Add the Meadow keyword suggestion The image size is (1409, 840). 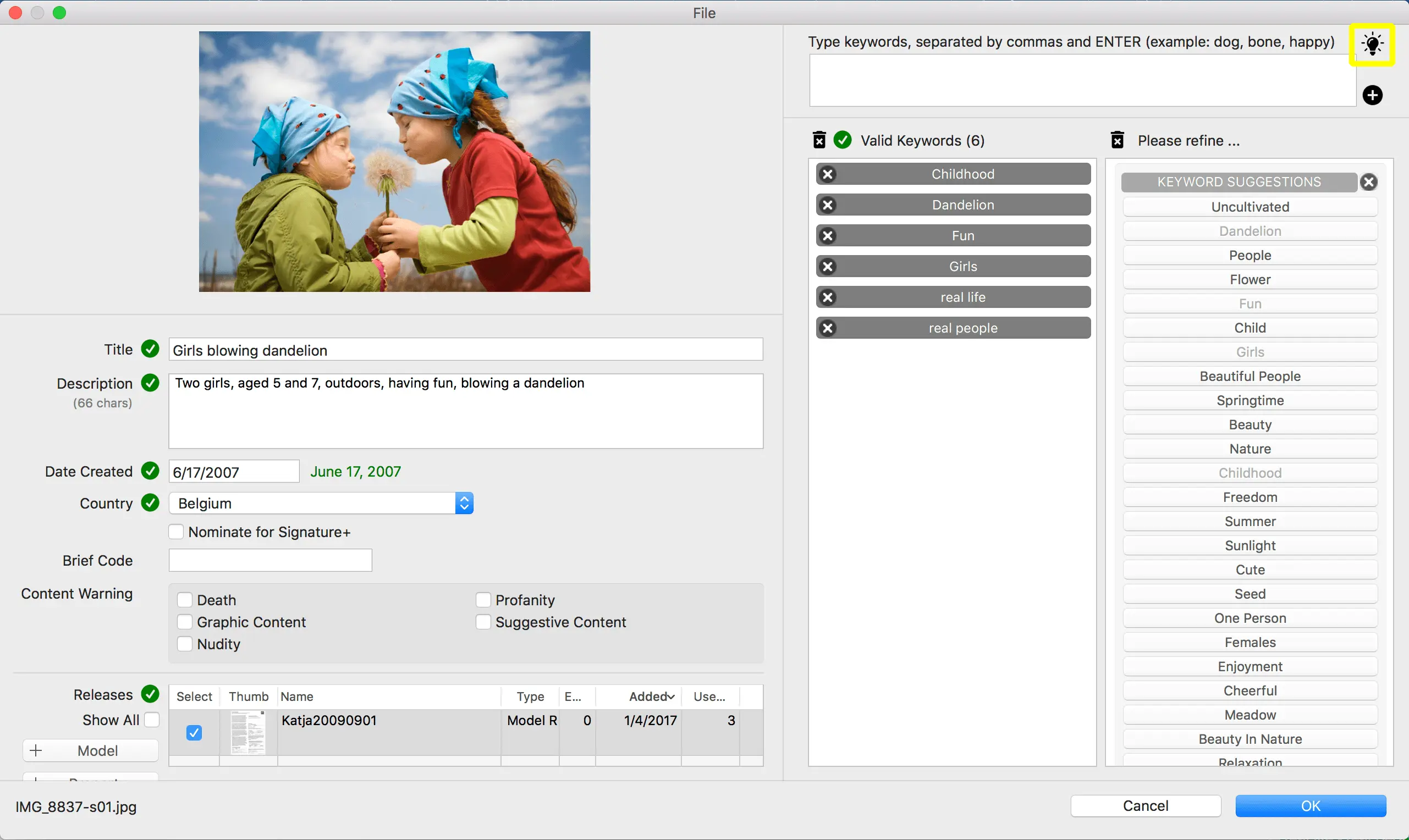(x=1250, y=715)
